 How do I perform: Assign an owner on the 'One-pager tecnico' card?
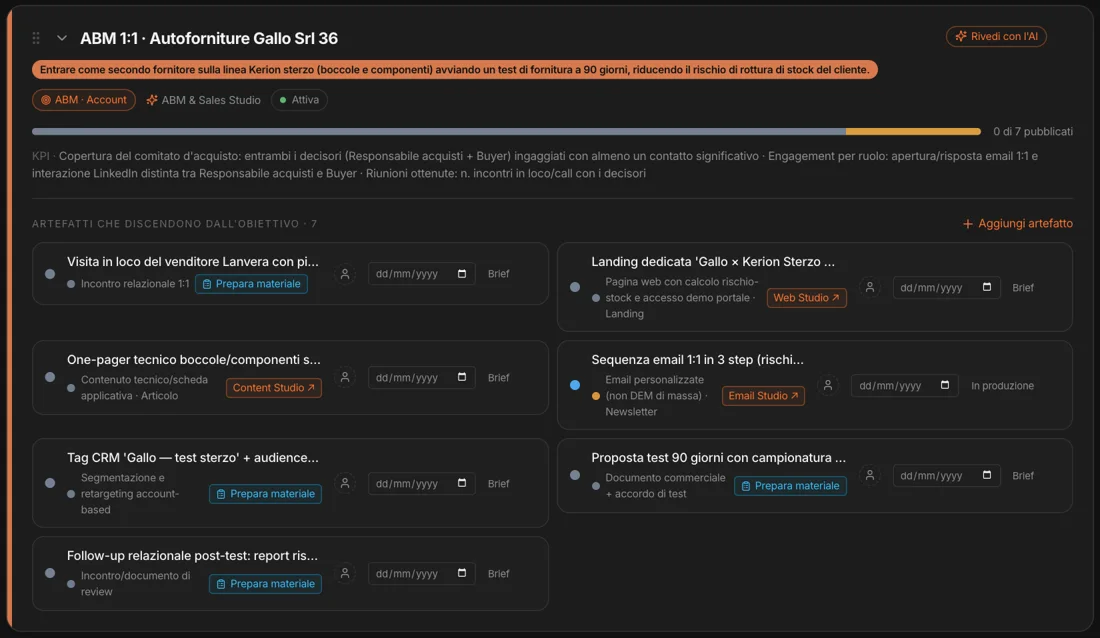coord(344,377)
